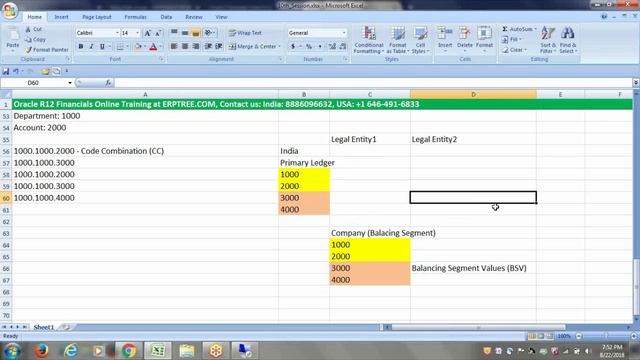Click zoom in plus on status bar
The height and width of the screenshot is (360, 640).
pyautogui.click(x=633, y=336)
